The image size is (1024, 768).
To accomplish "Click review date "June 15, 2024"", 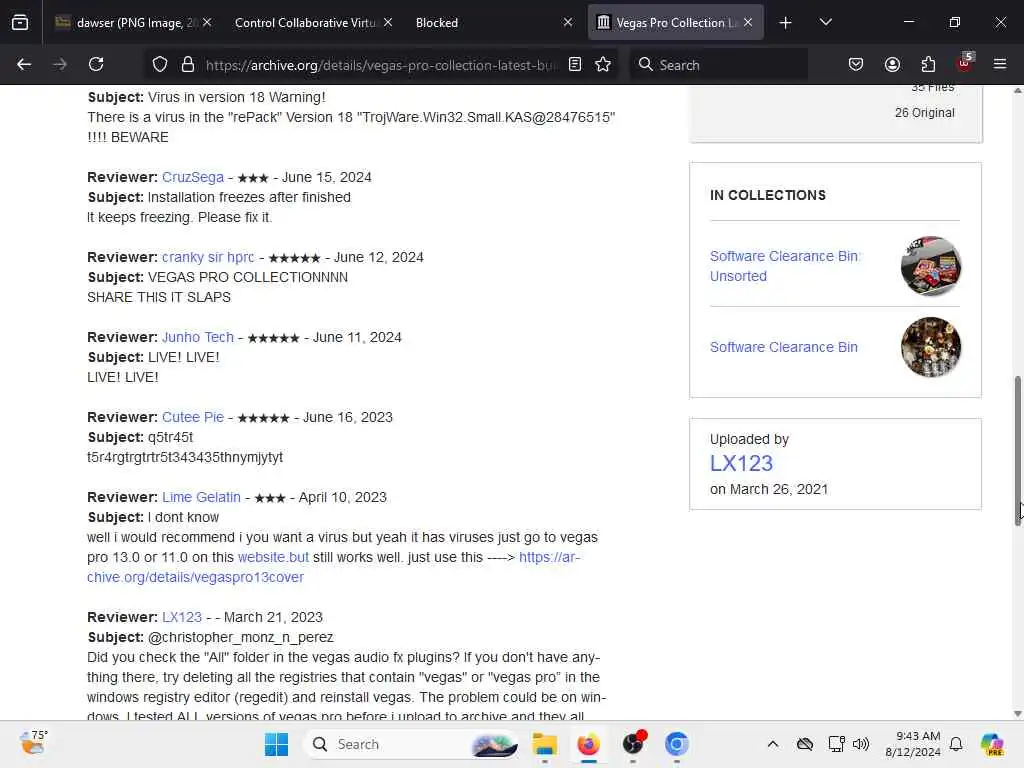I will pyautogui.click(x=327, y=177).
